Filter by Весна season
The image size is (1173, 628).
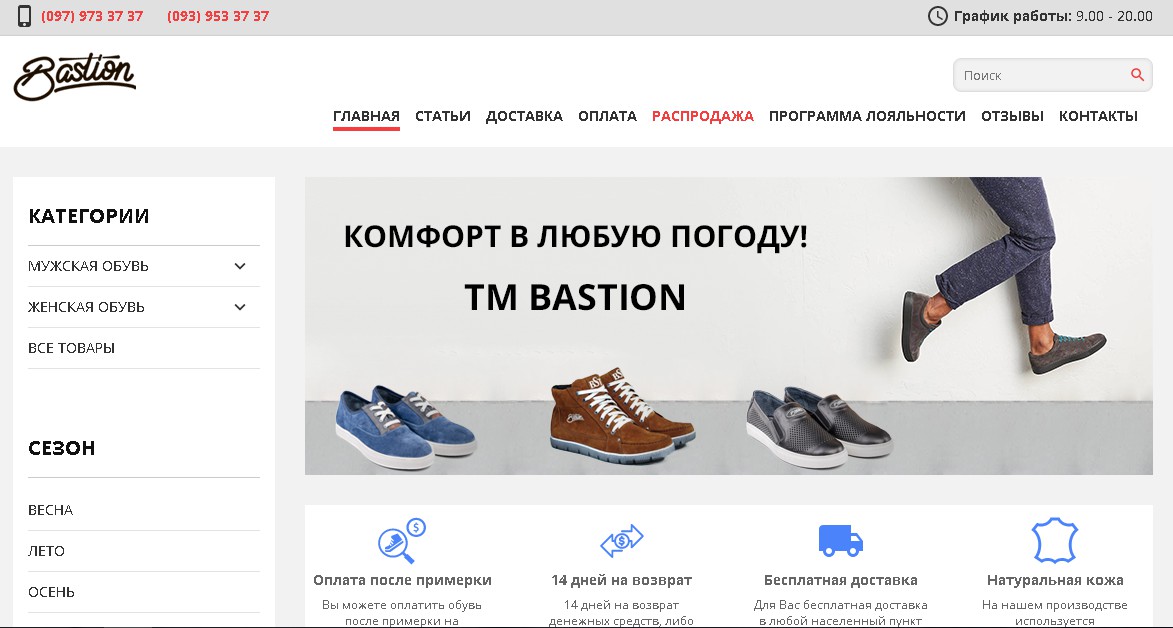click(50, 510)
